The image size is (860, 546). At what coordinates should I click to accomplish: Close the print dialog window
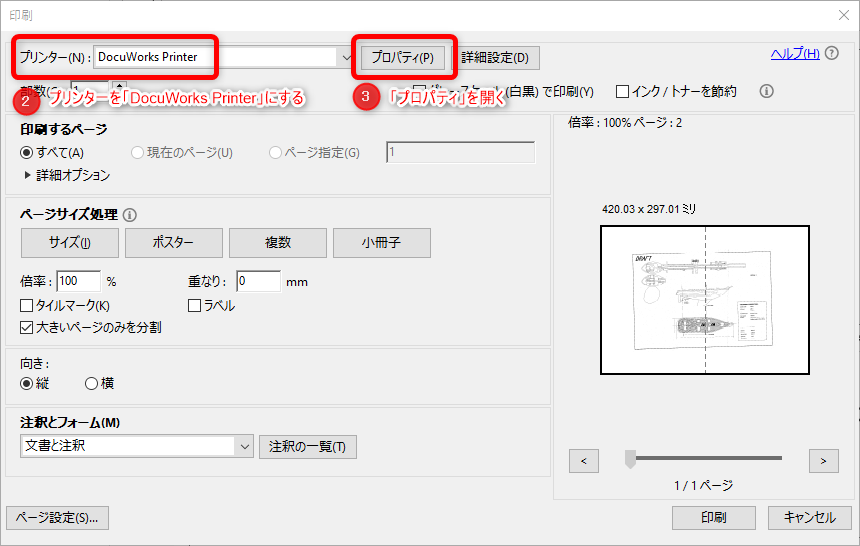coord(841,15)
